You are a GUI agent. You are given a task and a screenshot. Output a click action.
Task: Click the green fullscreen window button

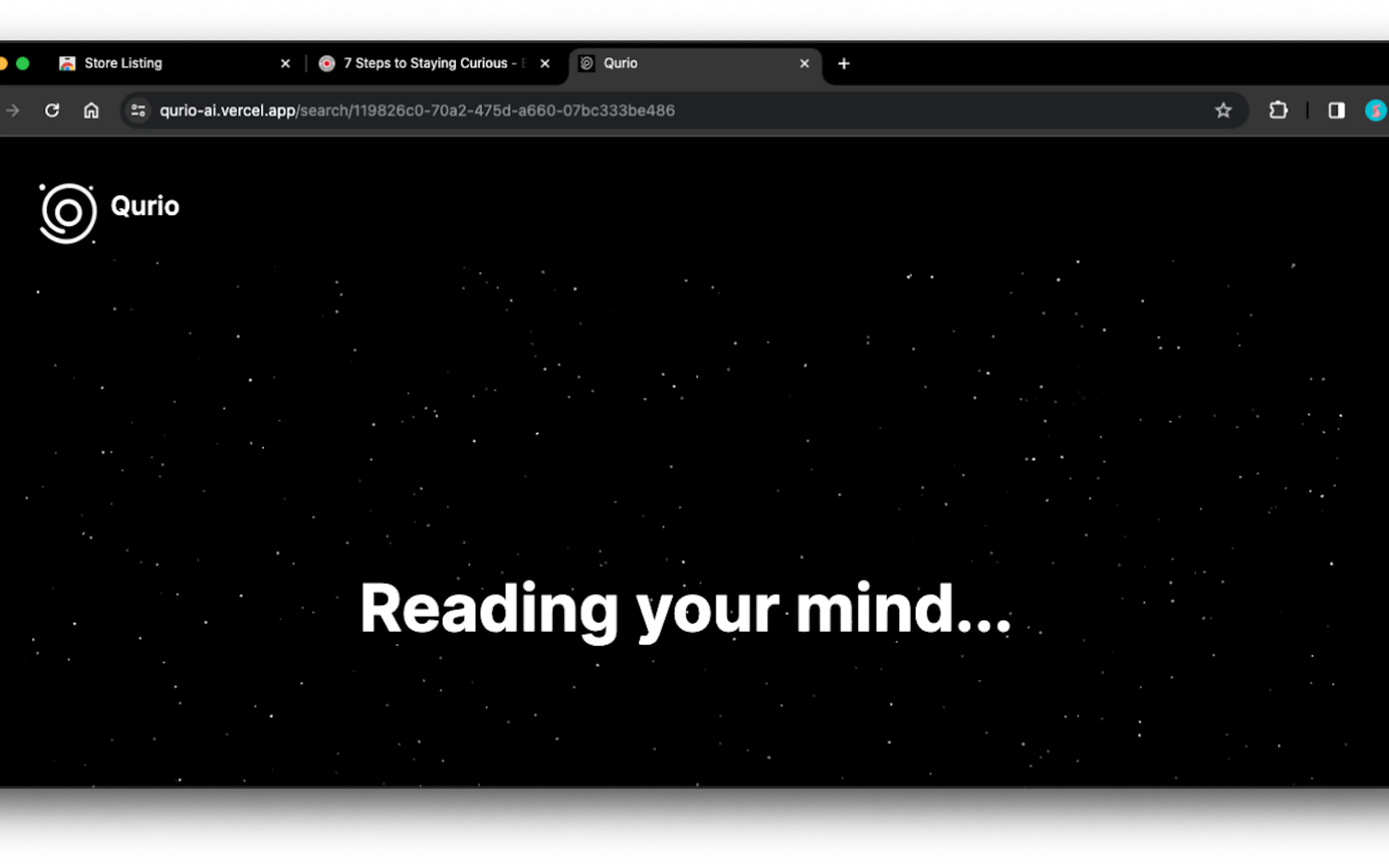tap(23, 63)
